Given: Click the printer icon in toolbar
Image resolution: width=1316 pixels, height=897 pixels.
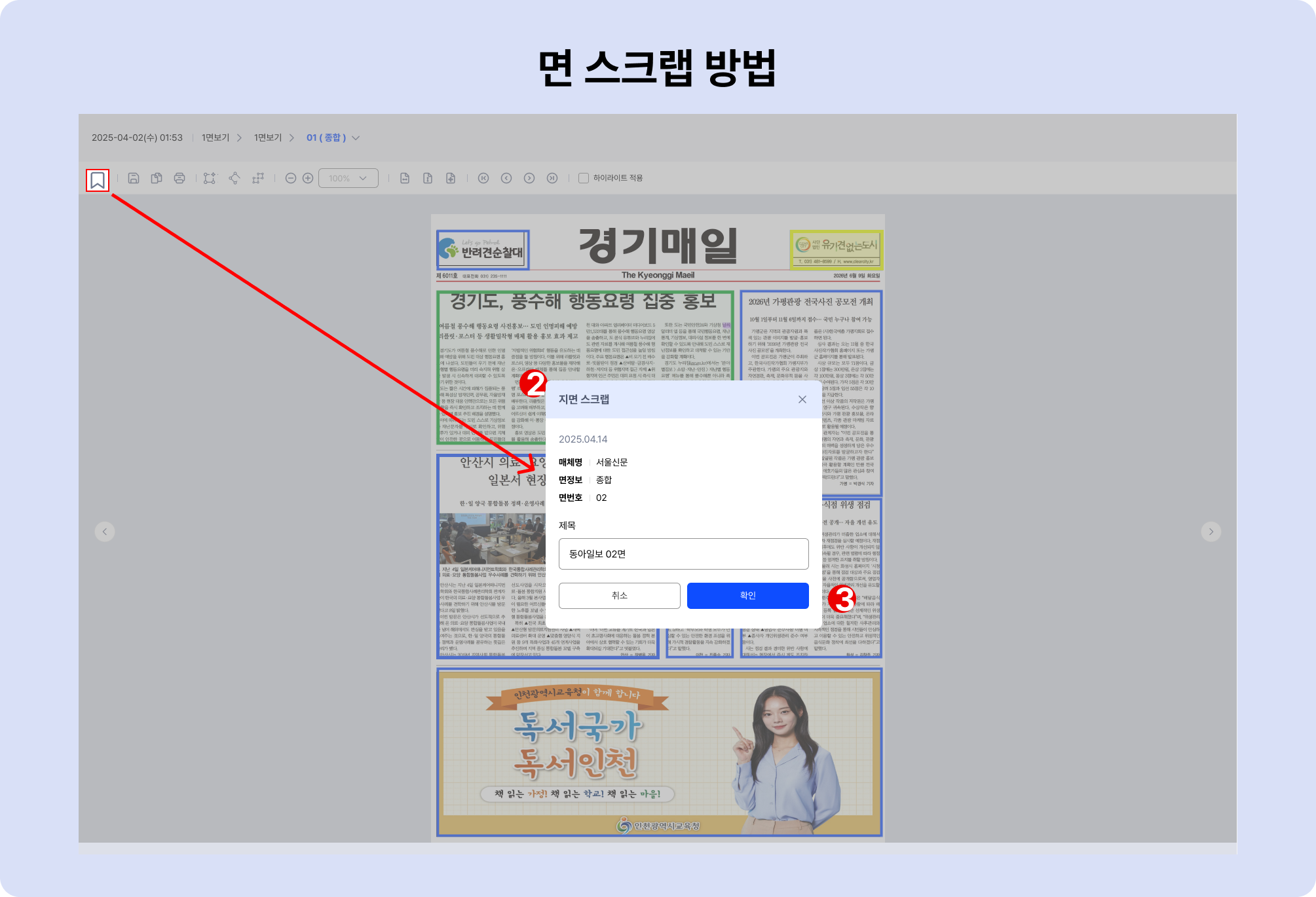Looking at the screenshot, I should point(179,178).
